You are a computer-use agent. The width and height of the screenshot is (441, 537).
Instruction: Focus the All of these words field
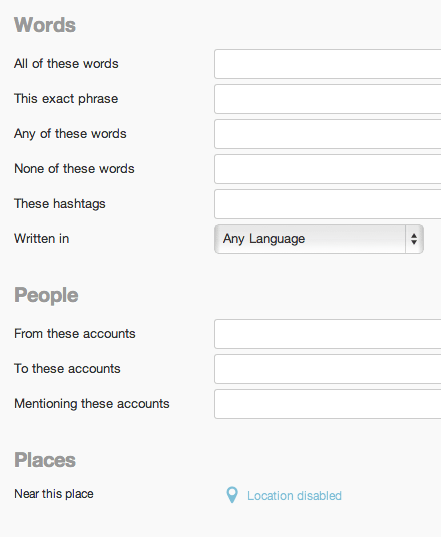pyautogui.click(x=328, y=64)
